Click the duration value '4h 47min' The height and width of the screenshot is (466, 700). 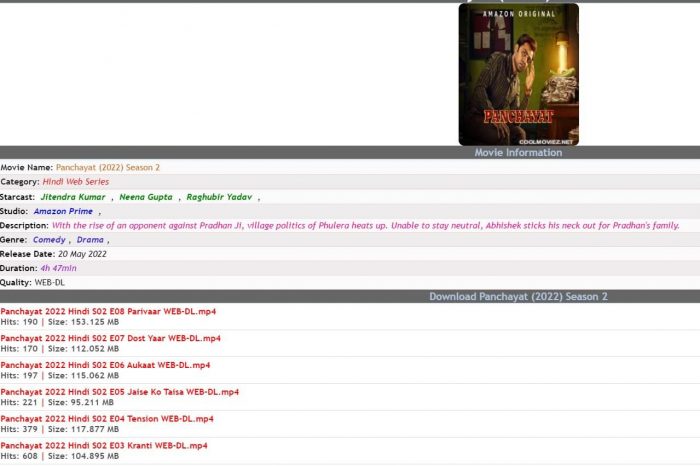(x=58, y=268)
